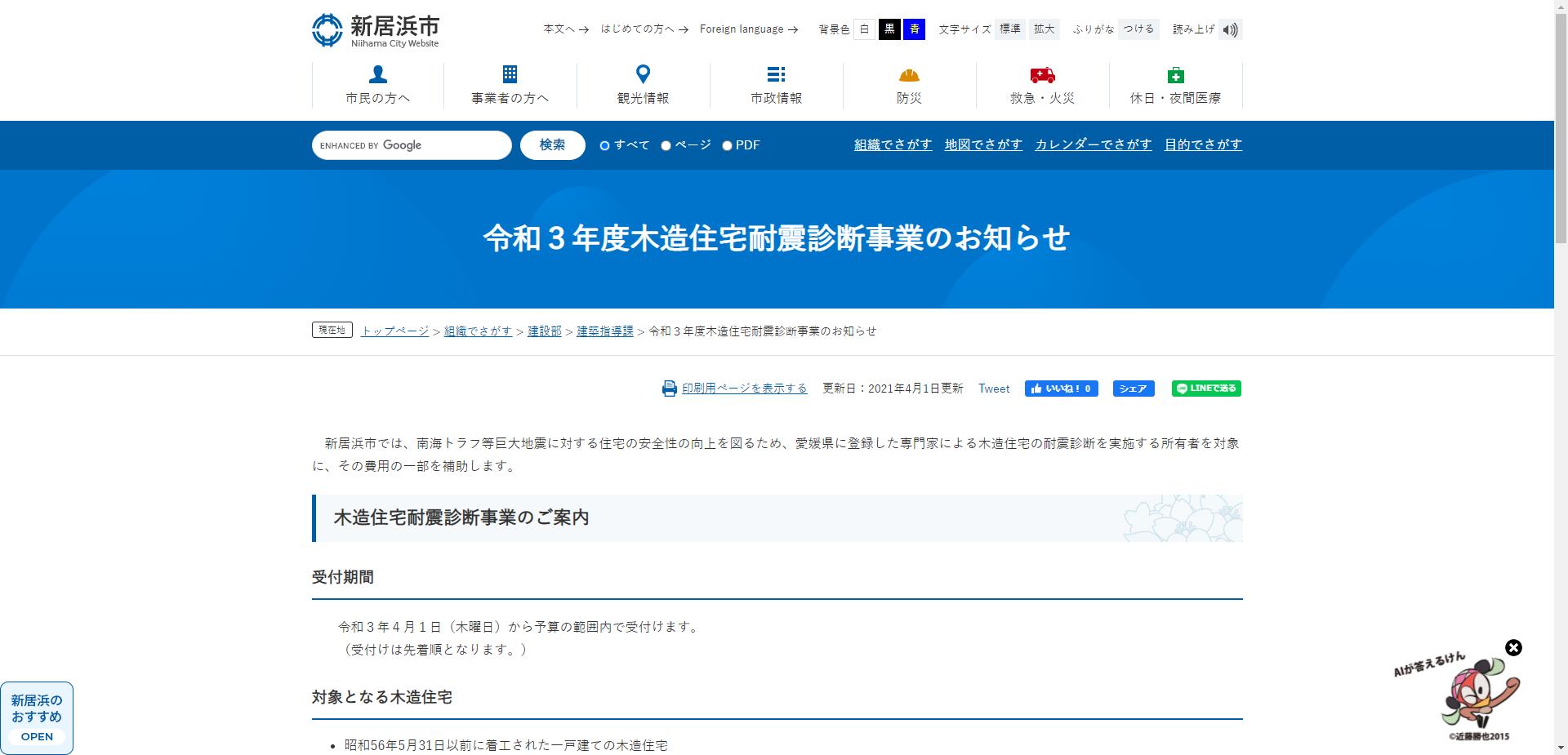Open the トップページ breadcrumb link
This screenshot has width=1568, height=755.
coord(394,331)
